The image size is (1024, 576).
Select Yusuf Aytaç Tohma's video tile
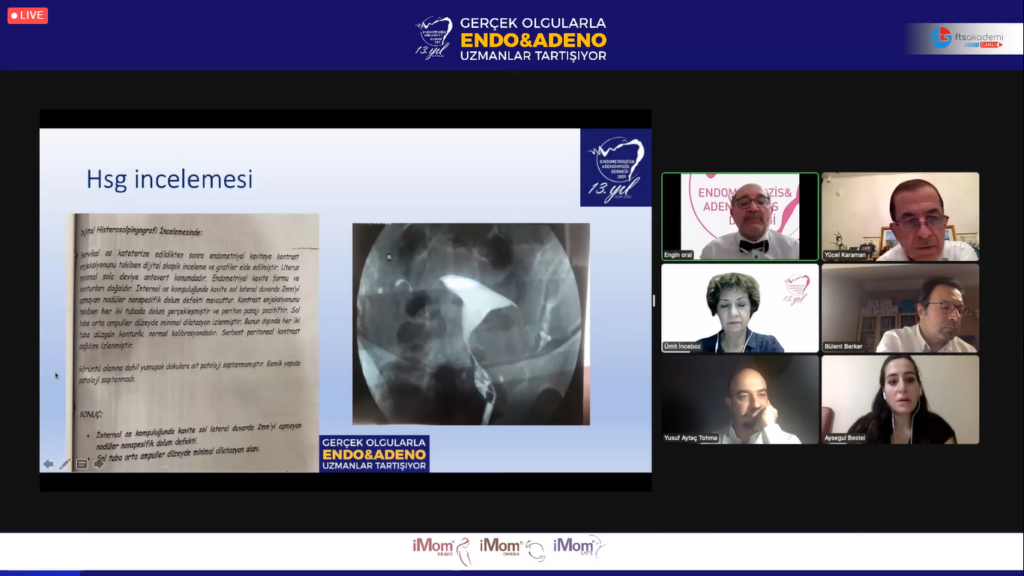click(x=740, y=399)
